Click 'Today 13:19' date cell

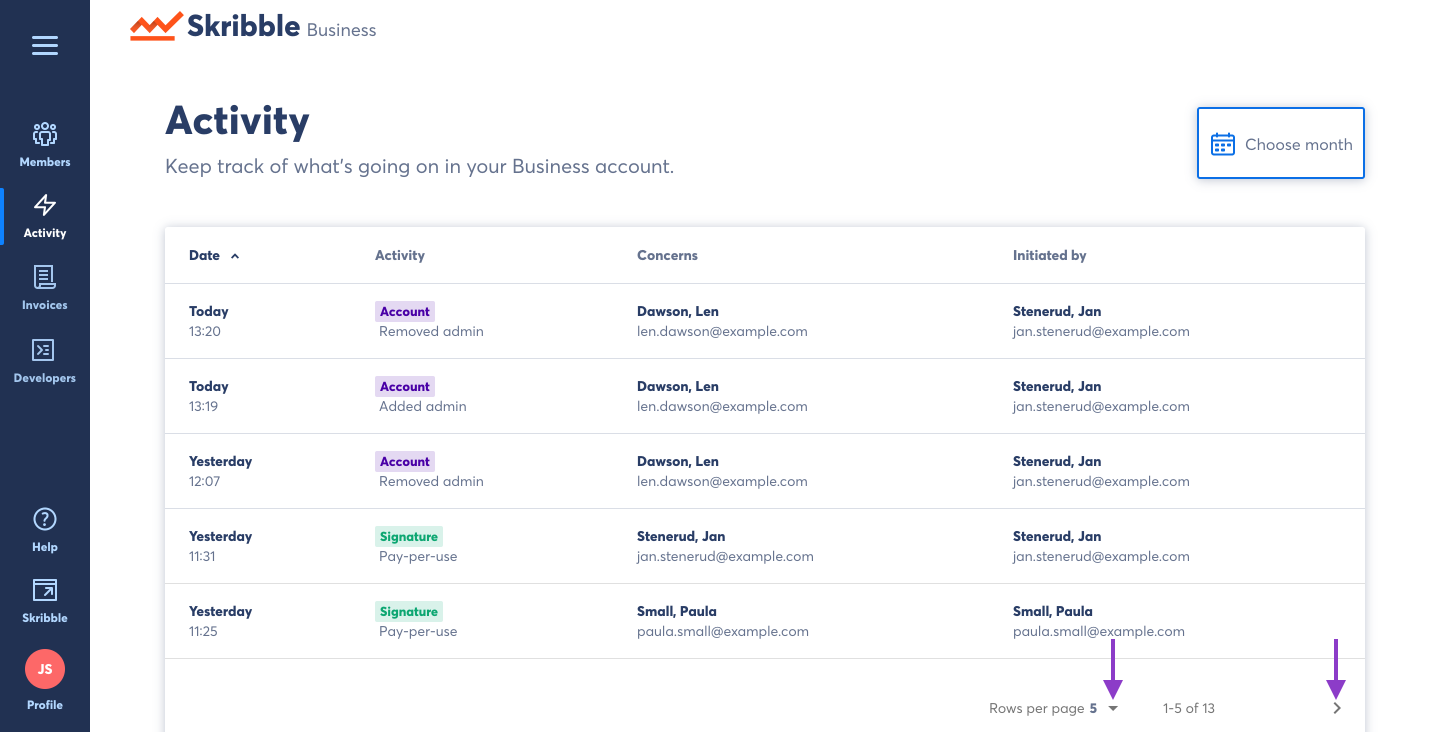point(209,396)
